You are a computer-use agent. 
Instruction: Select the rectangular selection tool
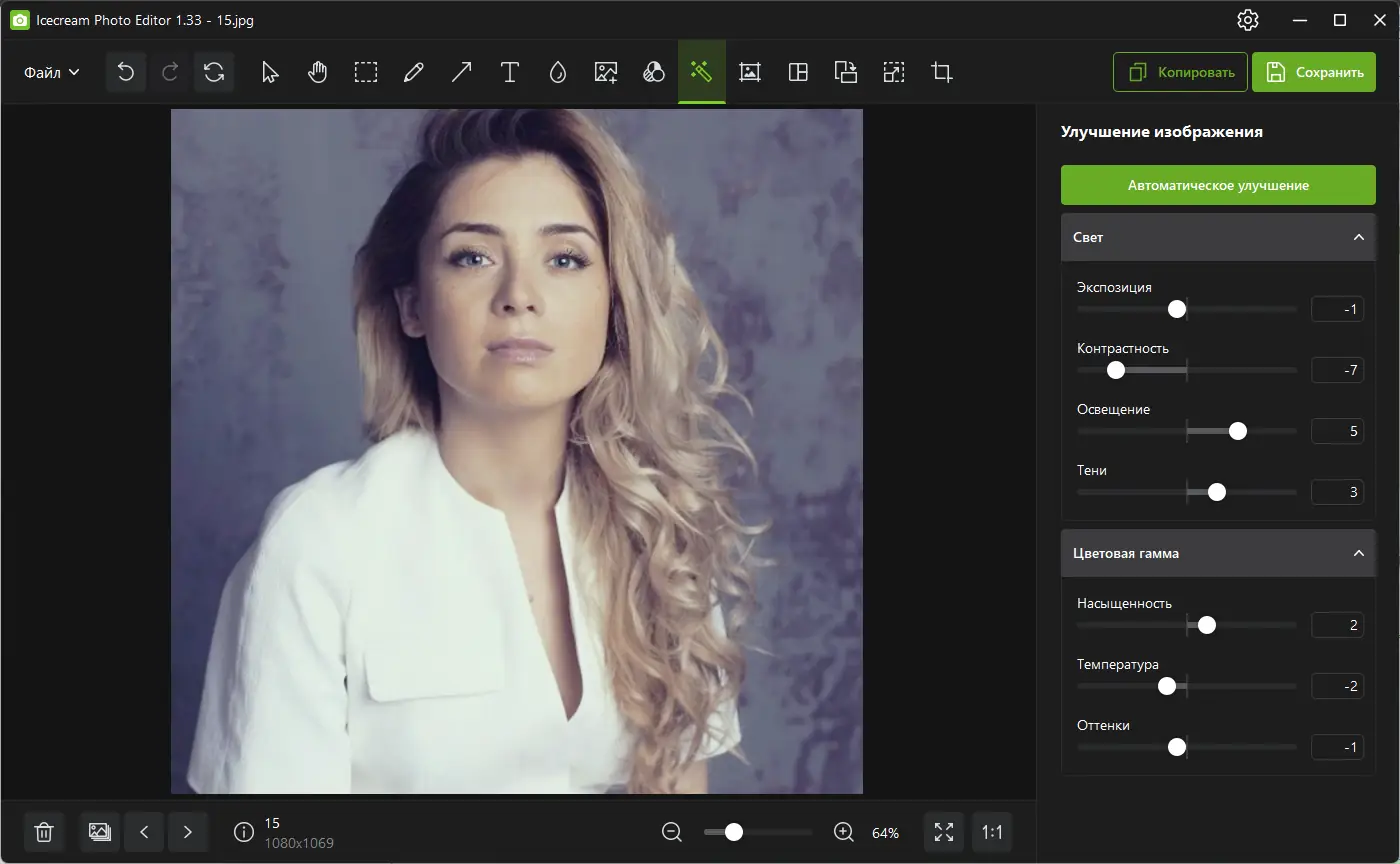[365, 71]
